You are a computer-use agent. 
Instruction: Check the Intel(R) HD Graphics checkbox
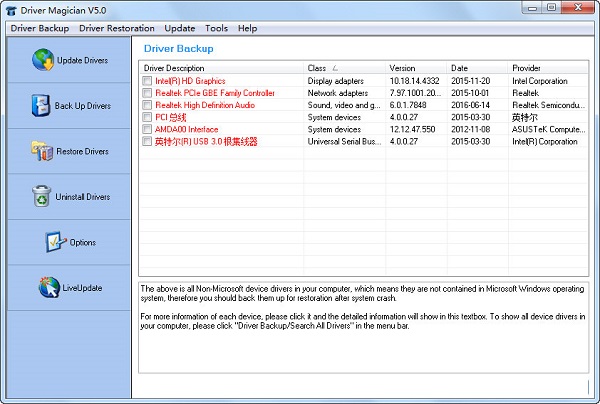(x=148, y=81)
